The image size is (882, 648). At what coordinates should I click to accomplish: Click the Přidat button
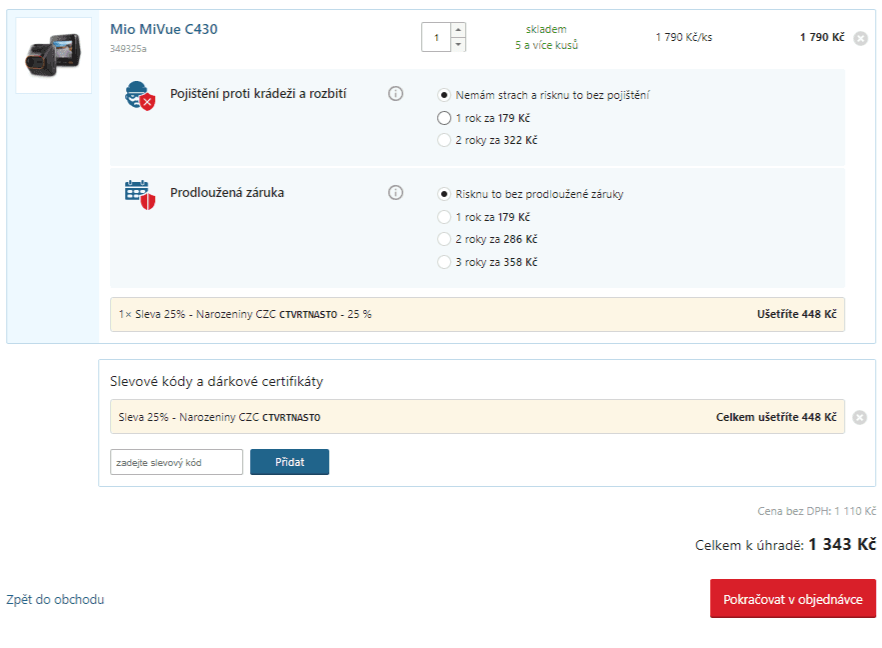point(290,462)
